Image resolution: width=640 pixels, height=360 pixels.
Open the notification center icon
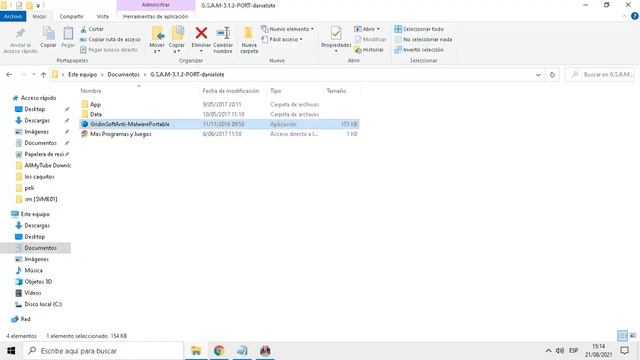[x=624, y=351]
